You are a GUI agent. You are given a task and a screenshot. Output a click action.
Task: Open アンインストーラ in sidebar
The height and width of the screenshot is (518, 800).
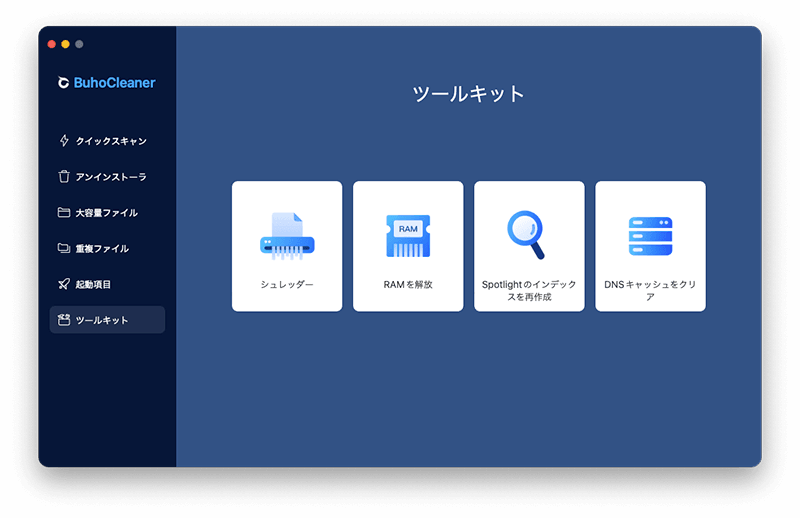pyautogui.click(x=107, y=177)
